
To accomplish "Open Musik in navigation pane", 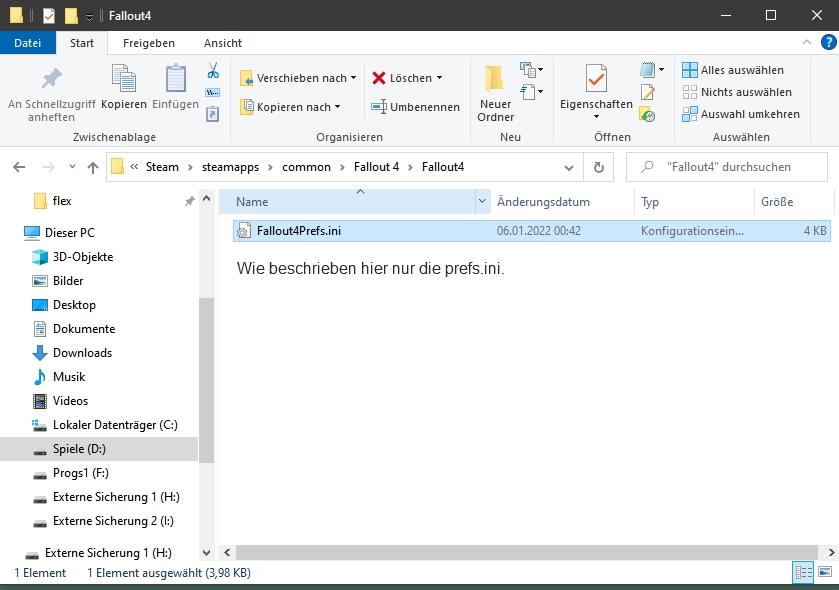I will click(68, 377).
